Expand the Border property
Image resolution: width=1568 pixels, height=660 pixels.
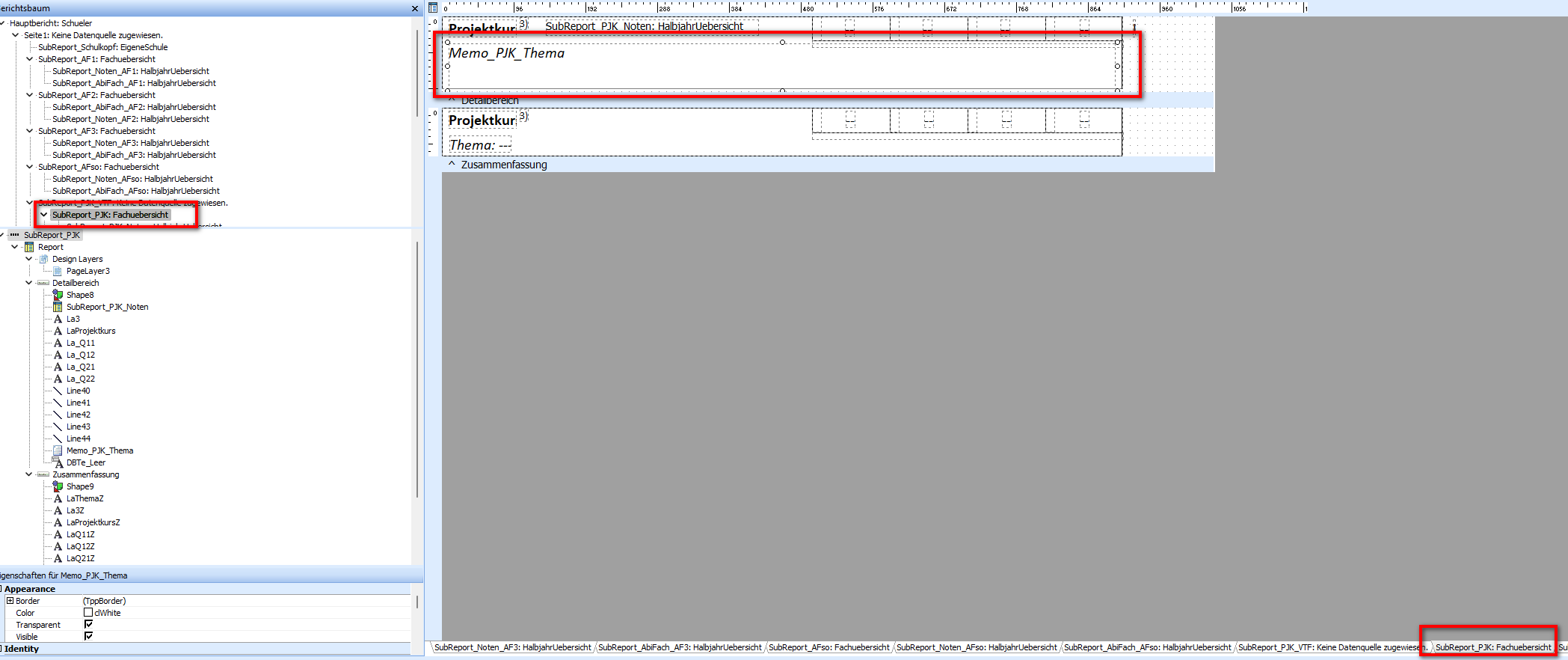coord(10,601)
